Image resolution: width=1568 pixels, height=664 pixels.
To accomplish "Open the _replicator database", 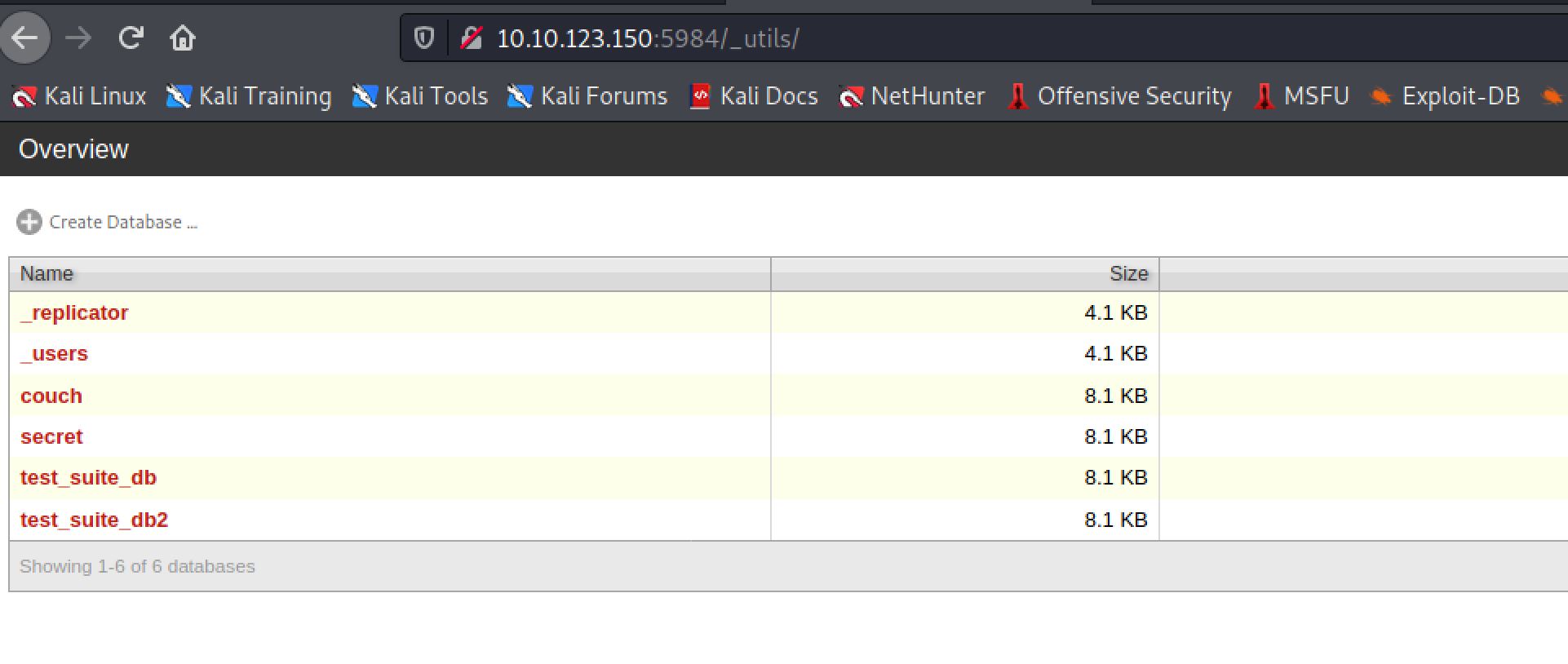I will (x=74, y=313).
